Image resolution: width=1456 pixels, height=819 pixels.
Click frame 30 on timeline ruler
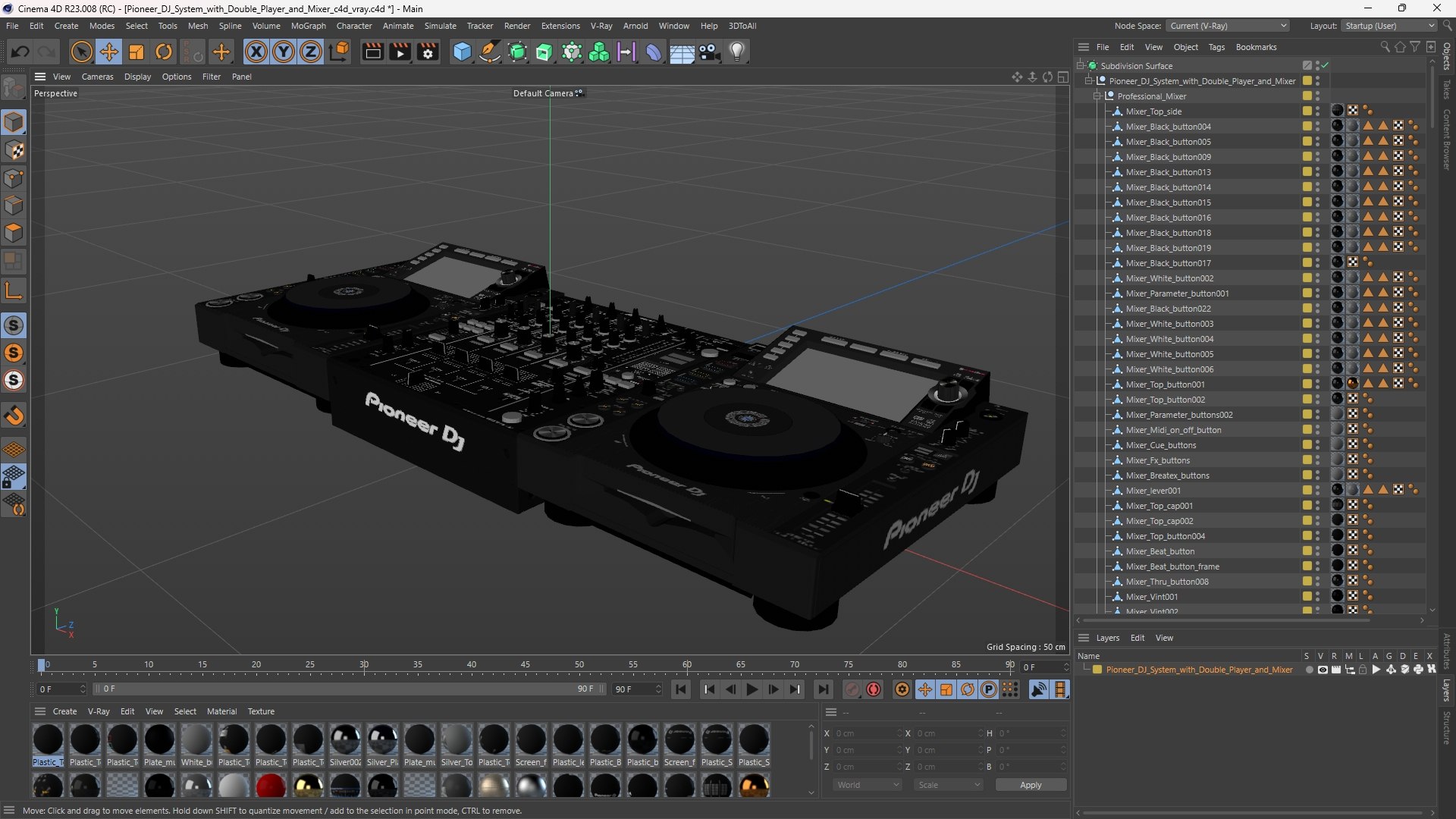pyautogui.click(x=364, y=665)
